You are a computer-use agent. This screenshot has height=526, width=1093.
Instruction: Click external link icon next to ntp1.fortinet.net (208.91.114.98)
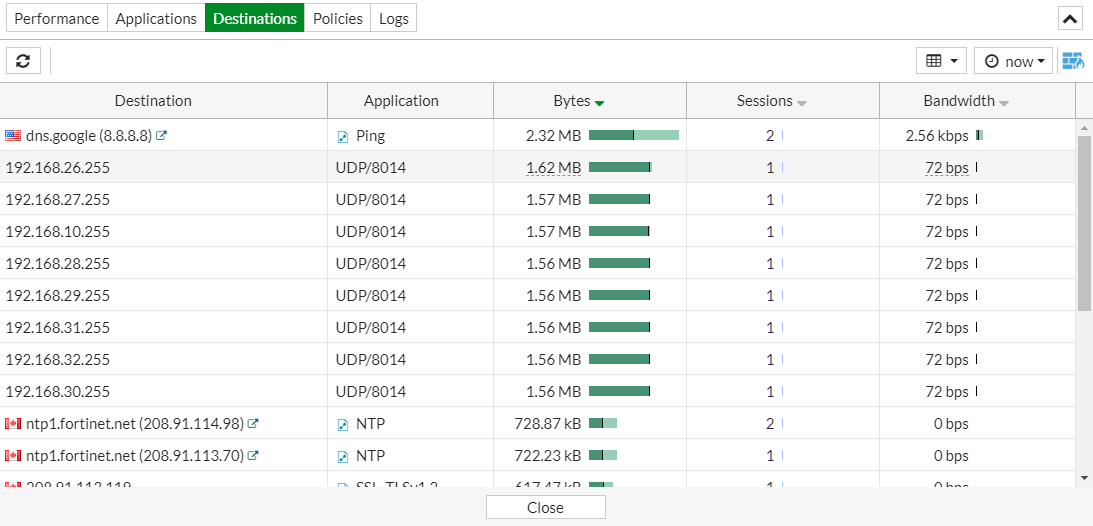pyautogui.click(x=253, y=423)
